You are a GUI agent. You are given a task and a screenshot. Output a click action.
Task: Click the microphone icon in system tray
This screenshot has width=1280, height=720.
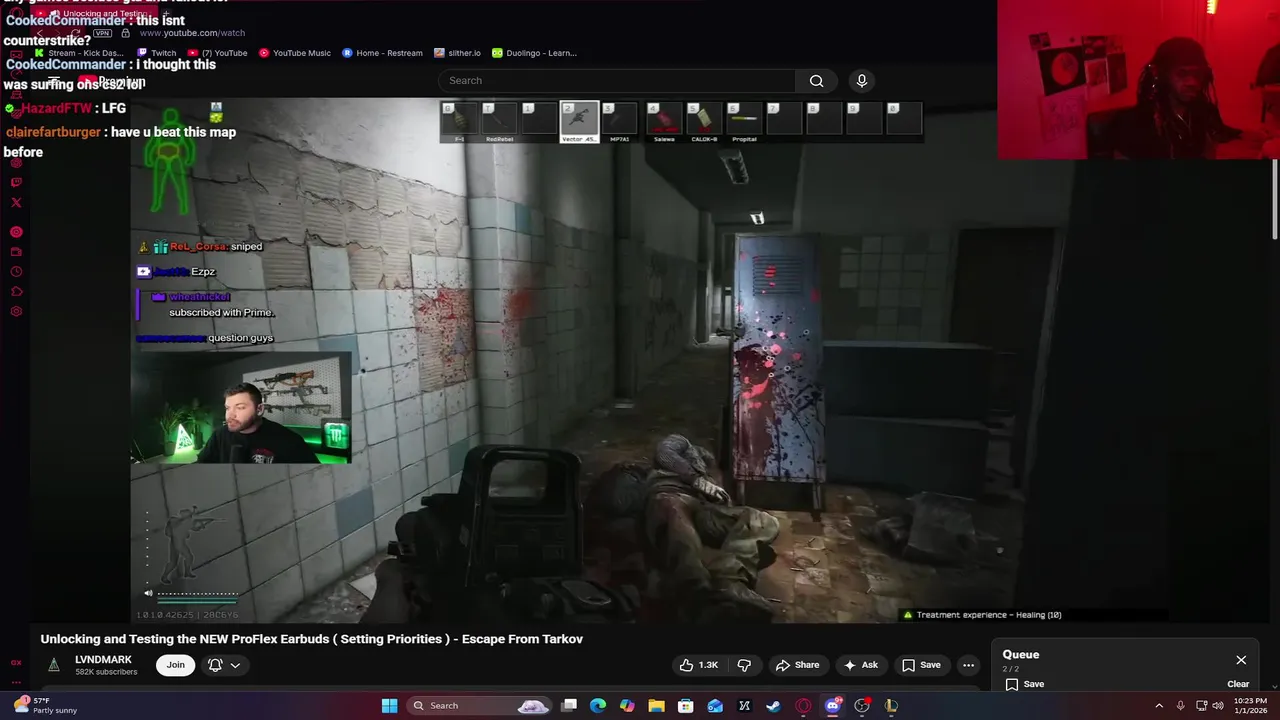(x=1180, y=706)
